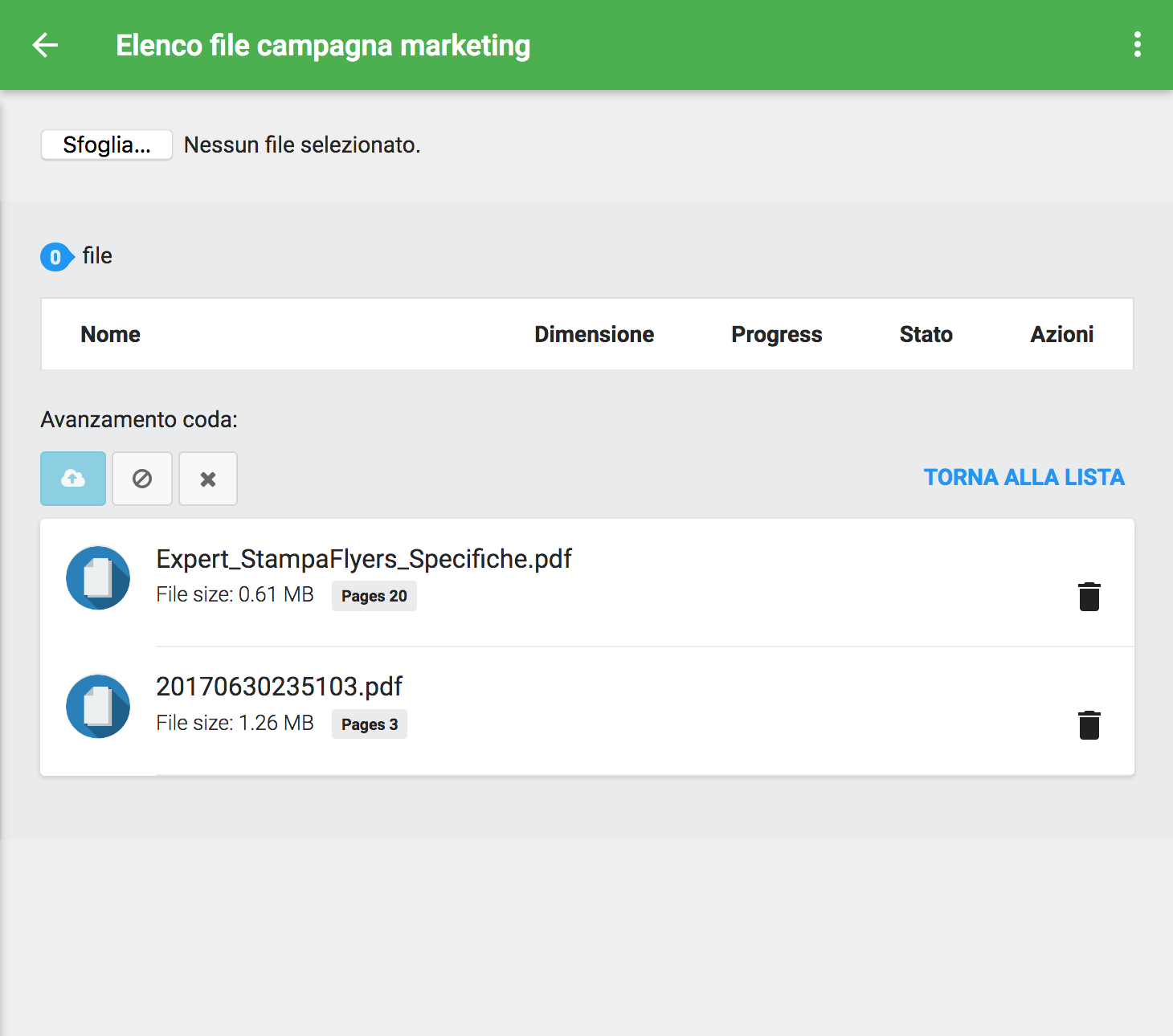
Task: Click the Pages 3 badge
Action: click(x=369, y=724)
